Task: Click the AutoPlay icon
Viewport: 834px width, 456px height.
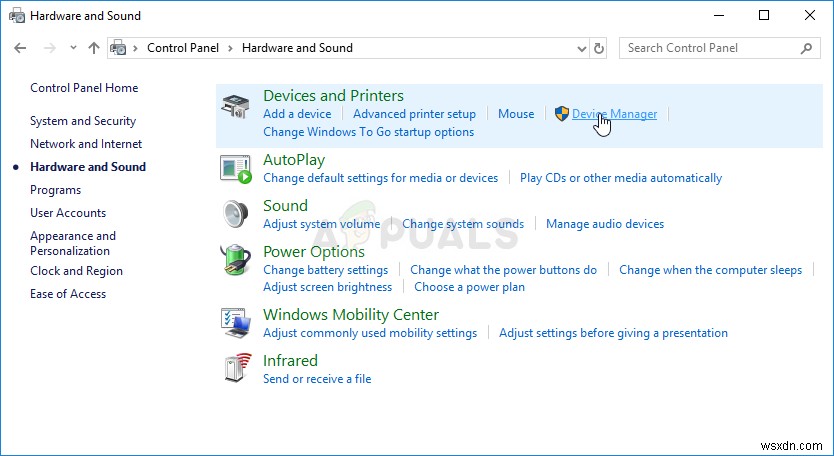Action: 236,169
